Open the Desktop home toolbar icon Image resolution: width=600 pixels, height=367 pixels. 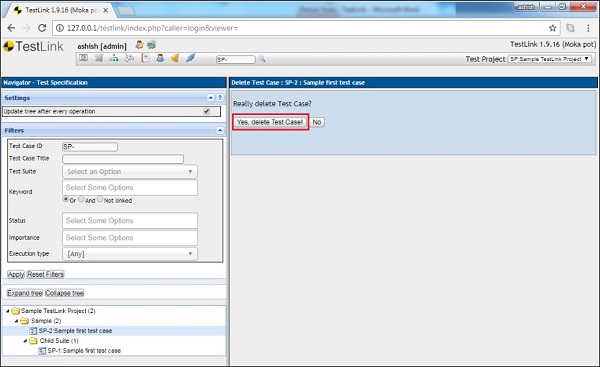point(83,58)
